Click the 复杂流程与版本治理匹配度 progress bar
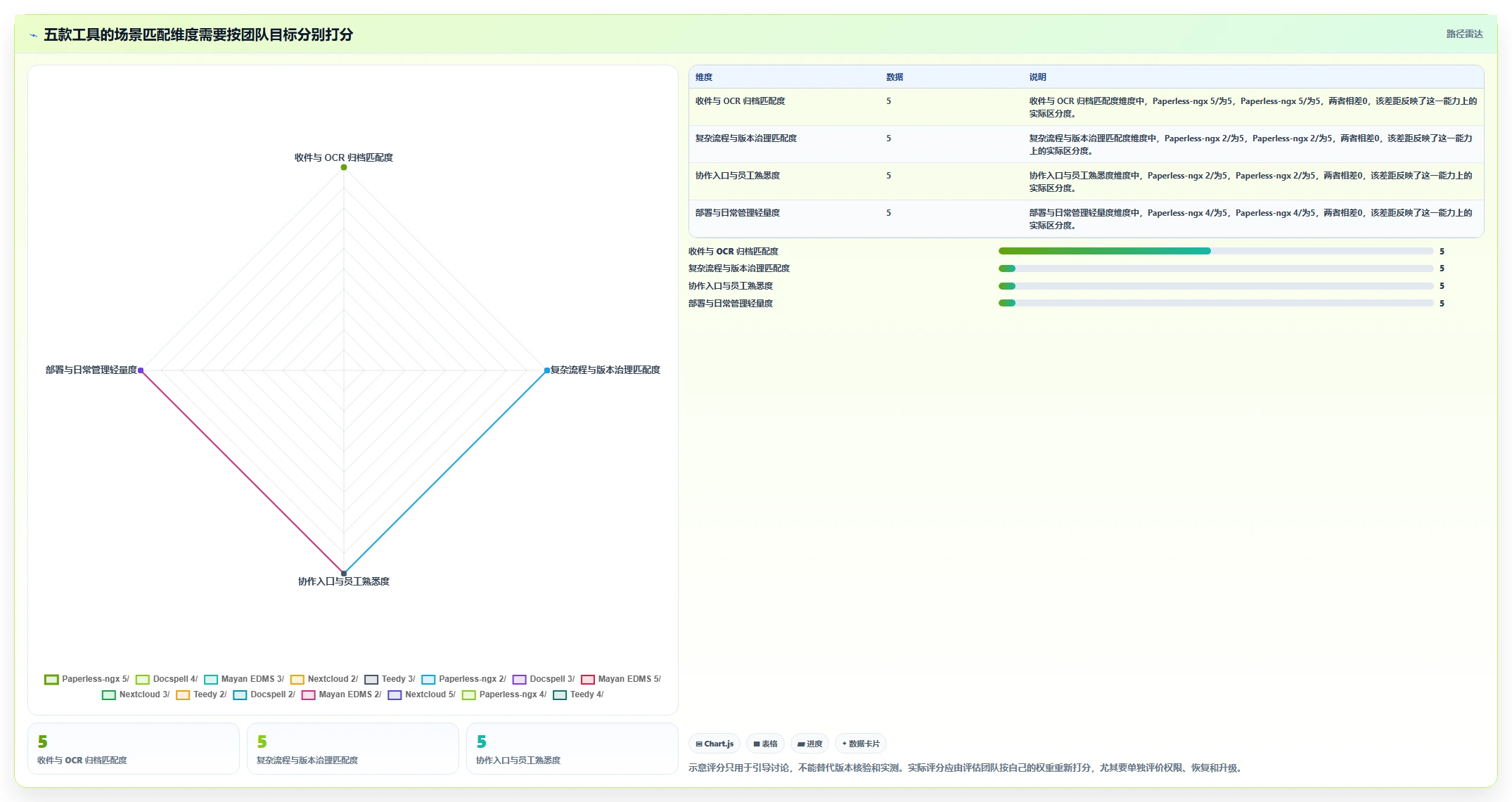1512x802 pixels. coord(1215,269)
